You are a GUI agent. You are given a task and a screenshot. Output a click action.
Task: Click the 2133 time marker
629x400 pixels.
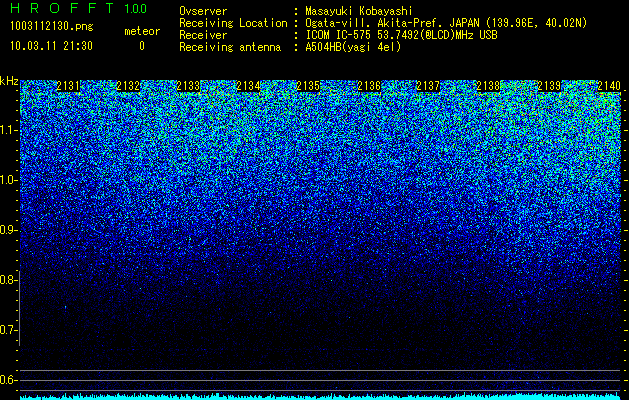(x=189, y=86)
